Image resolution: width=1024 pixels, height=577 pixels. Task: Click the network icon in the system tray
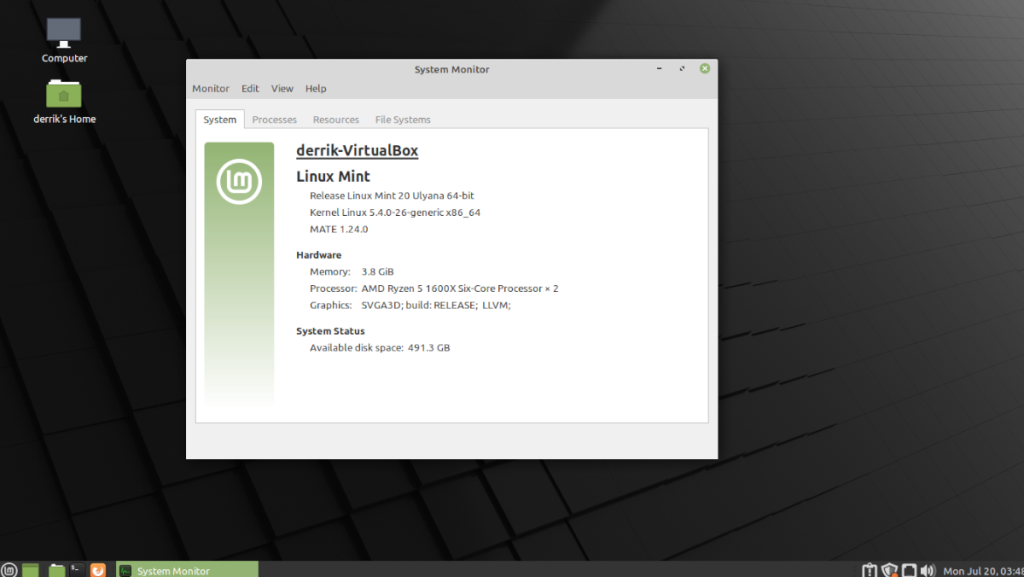point(909,569)
